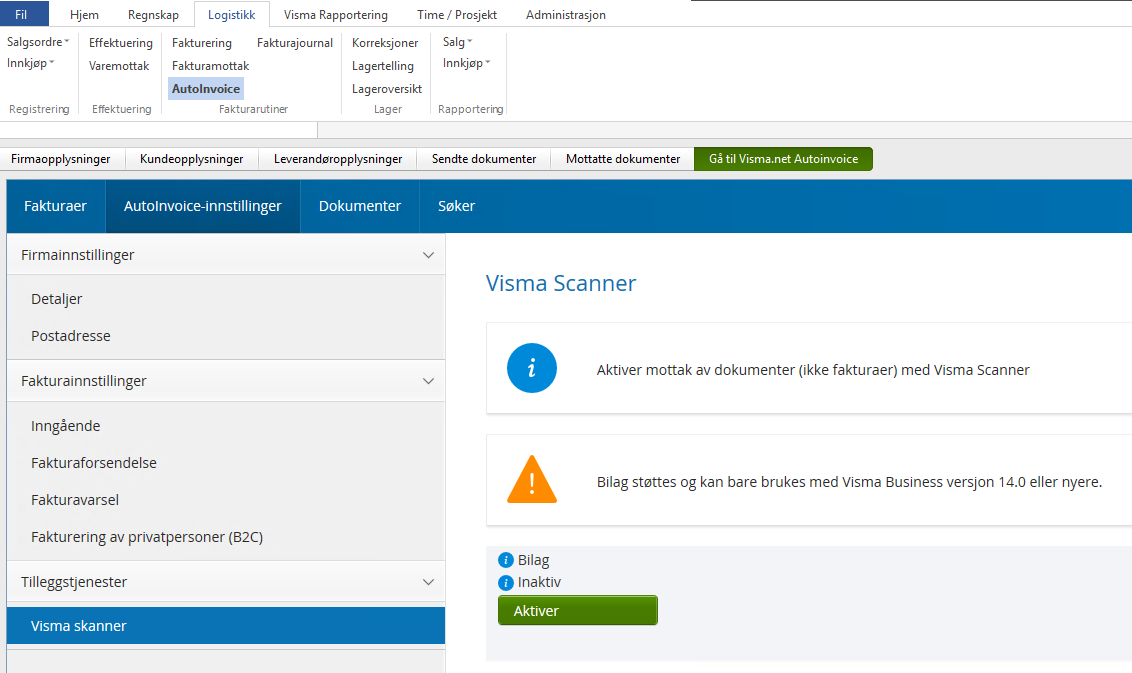Viewport: 1132px width, 673px height.
Task: Click Lagertelling in the Lager group
Action: pyautogui.click(x=383, y=66)
